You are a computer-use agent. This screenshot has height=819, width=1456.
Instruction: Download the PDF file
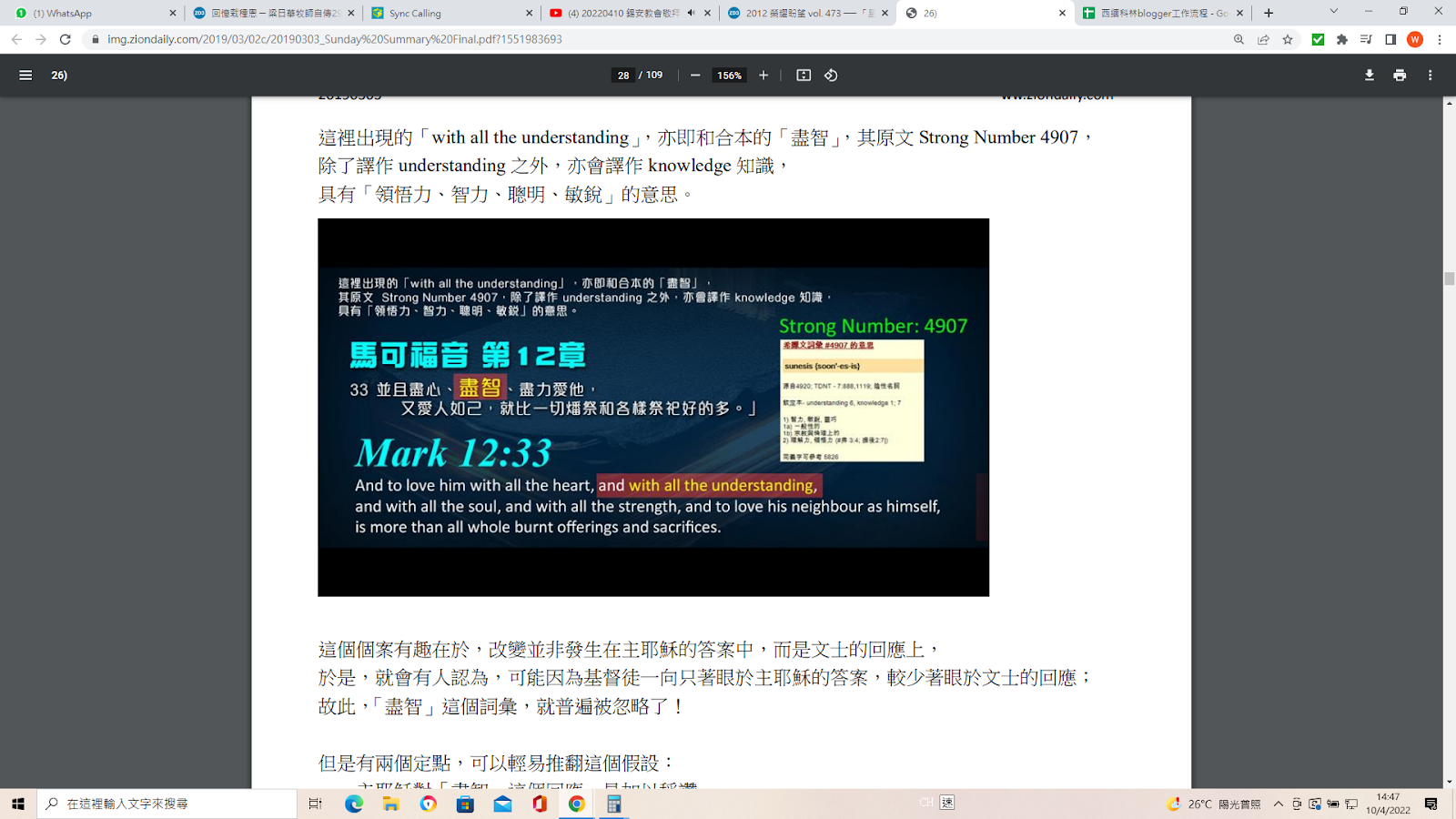tap(1370, 76)
